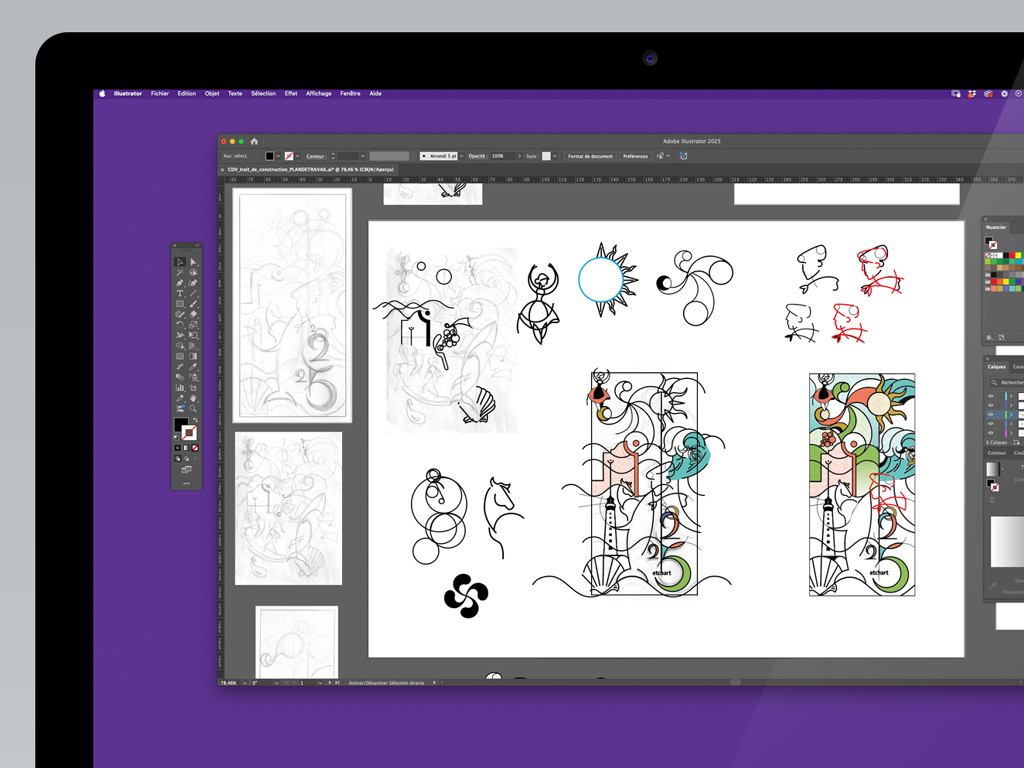Select the Rectangle tool
Image resolution: width=1024 pixels, height=768 pixels.
tap(180, 304)
